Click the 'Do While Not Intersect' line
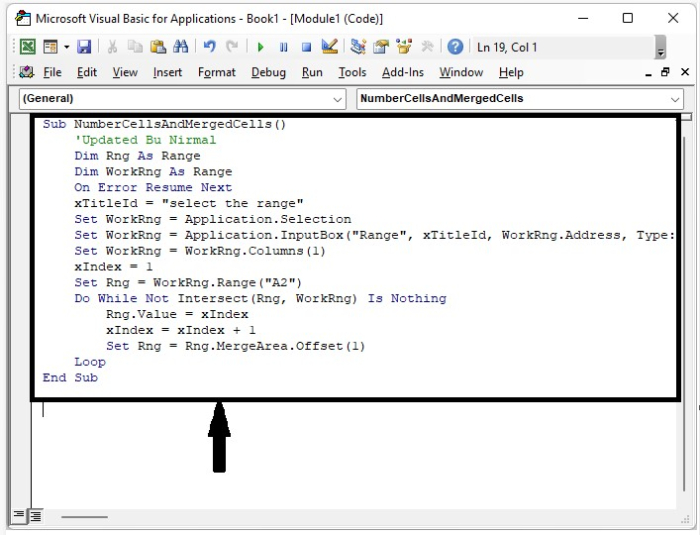700x535 pixels. tap(260, 298)
